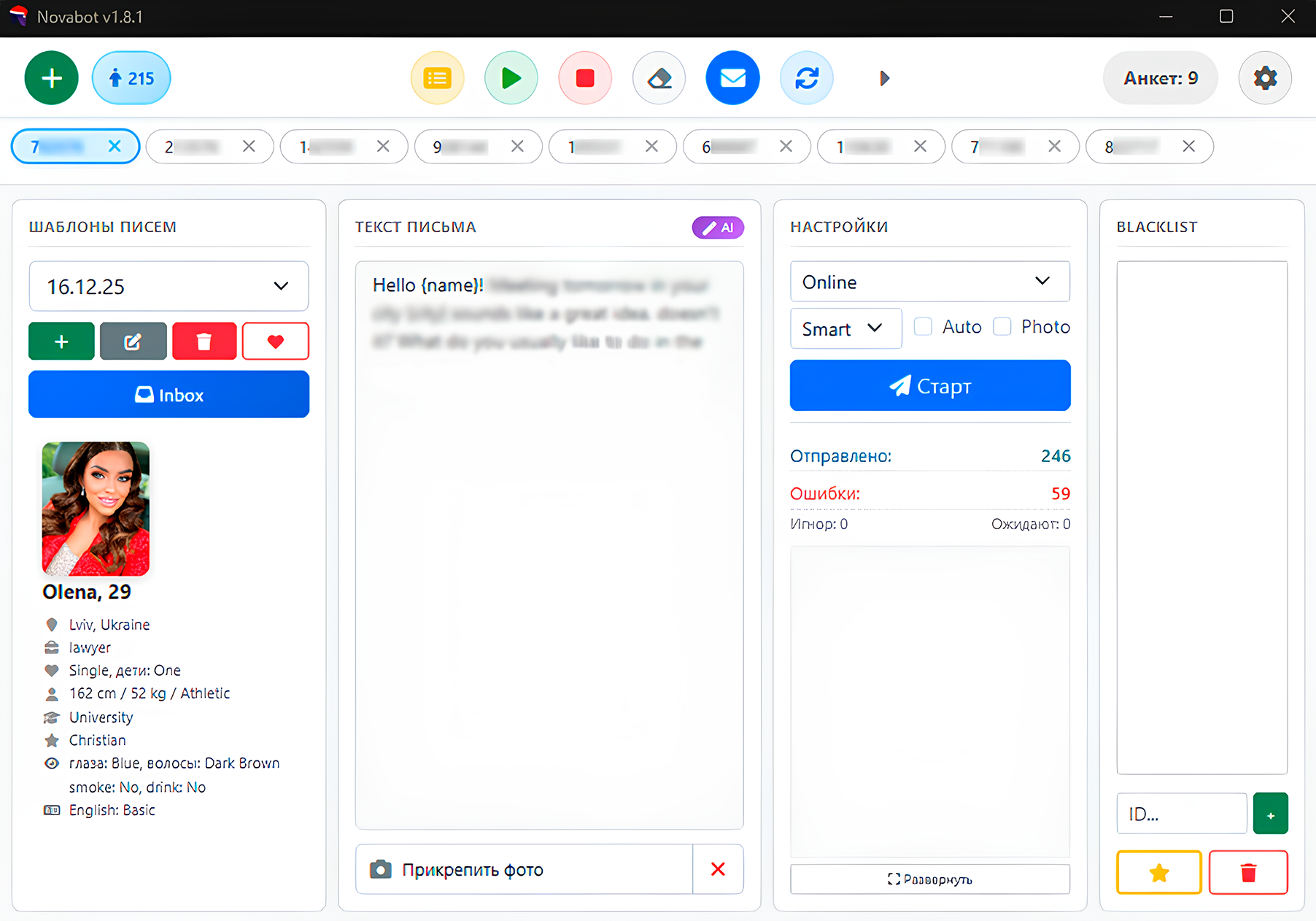Viewport: 1316px width, 921px height.
Task: Delete blacklist entry with red trash icon
Action: (x=1248, y=872)
